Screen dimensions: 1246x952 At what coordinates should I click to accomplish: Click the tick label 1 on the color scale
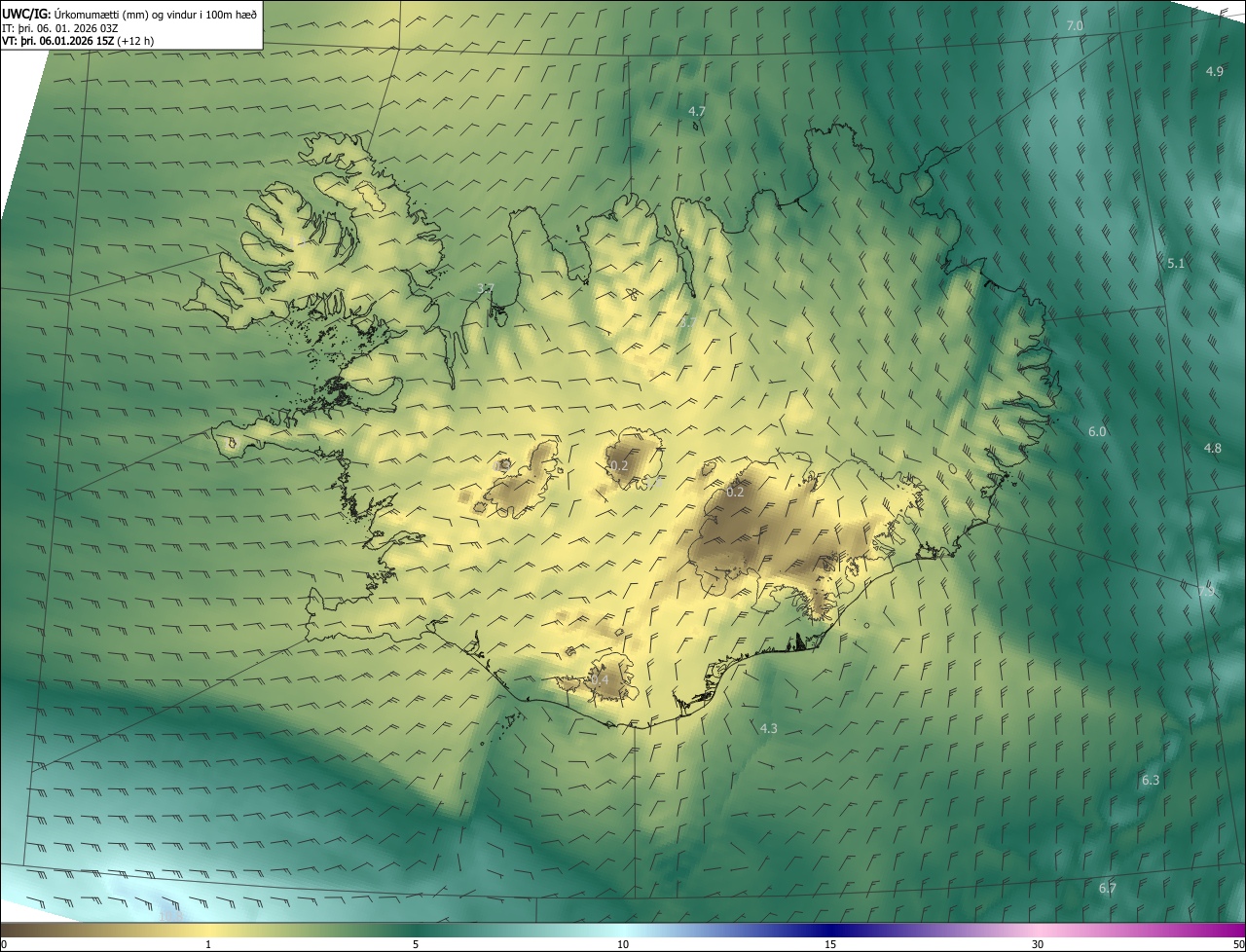[x=208, y=945]
